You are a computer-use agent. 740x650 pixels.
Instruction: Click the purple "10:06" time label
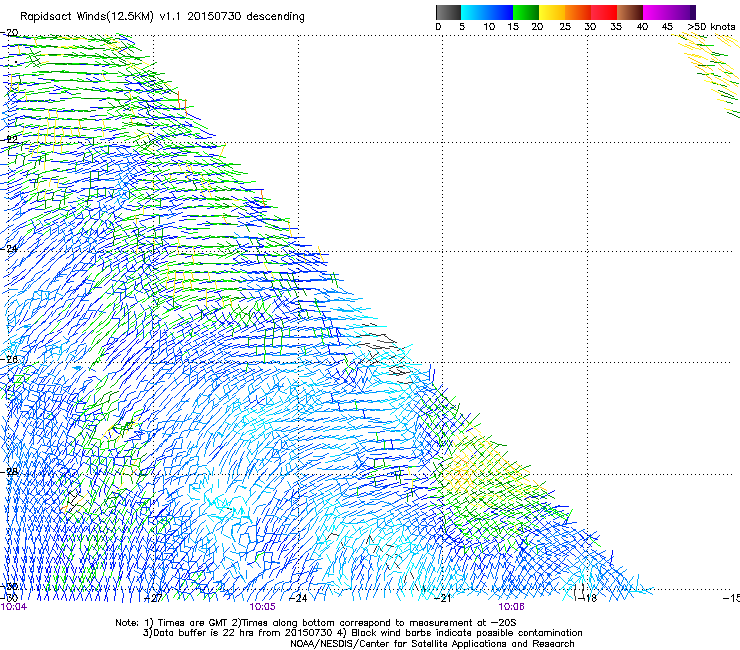pos(512,607)
